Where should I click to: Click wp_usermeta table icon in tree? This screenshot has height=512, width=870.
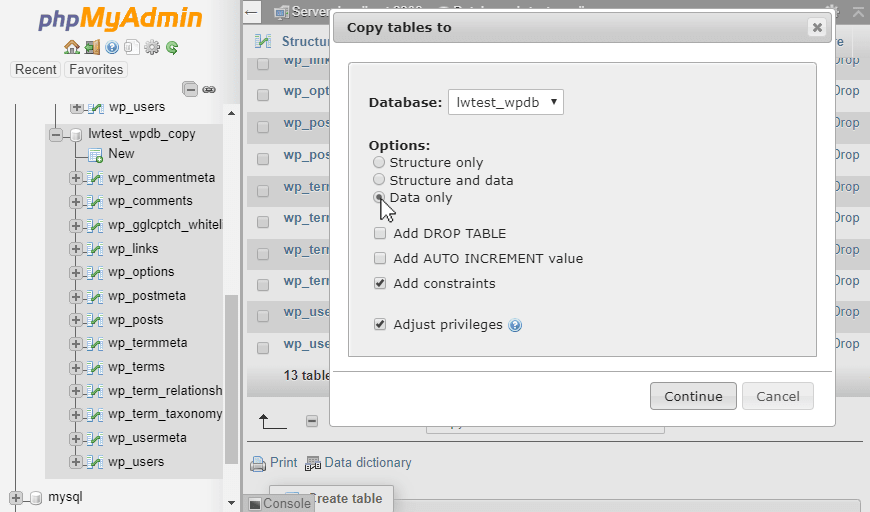coord(95,438)
